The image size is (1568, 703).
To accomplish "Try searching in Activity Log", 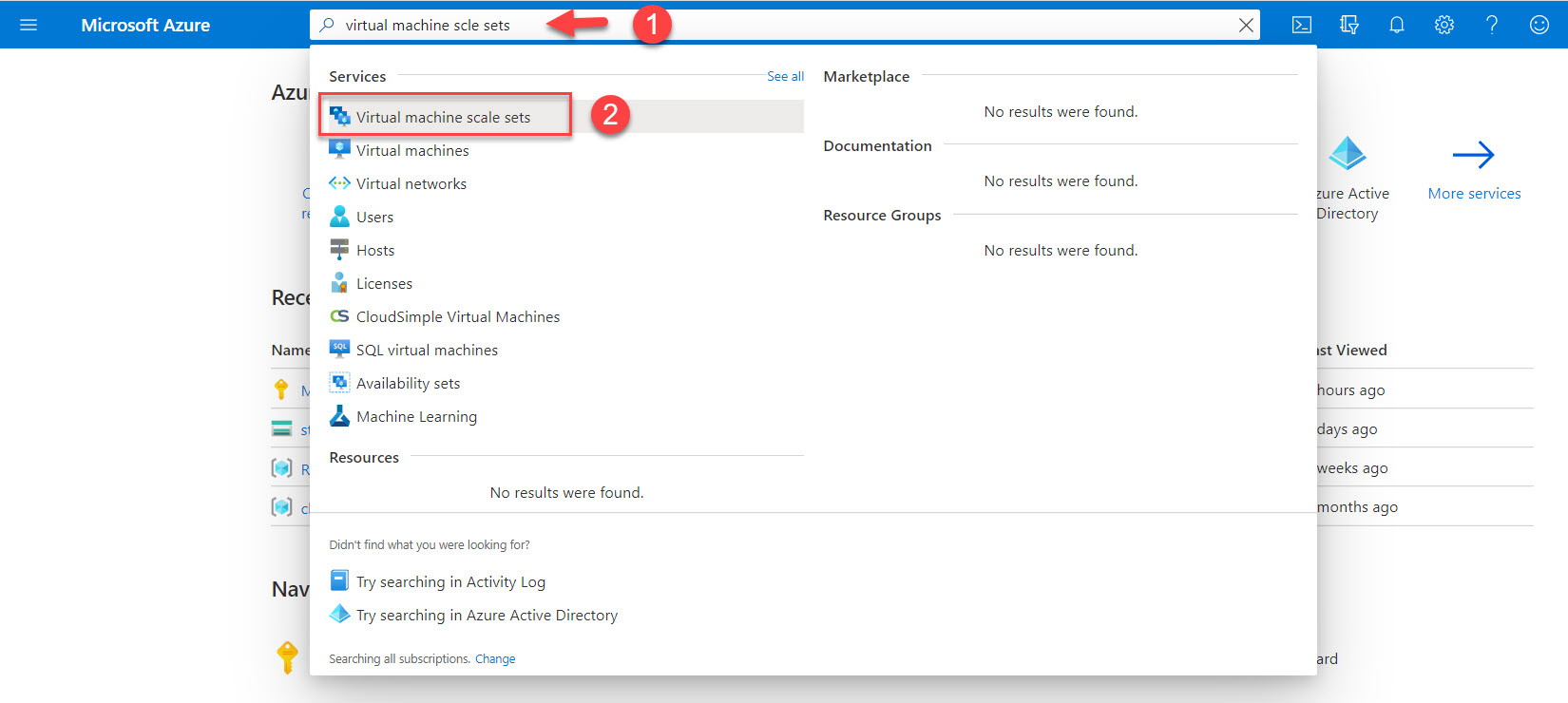I will pos(450,581).
